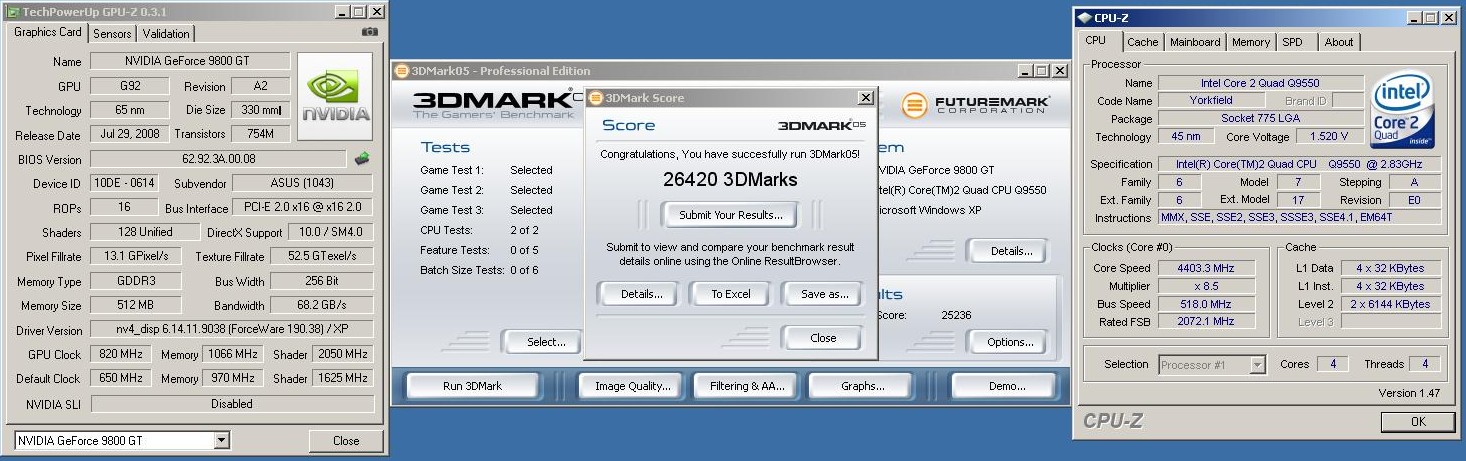The height and width of the screenshot is (461, 1466).
Task: Open Image Quality settings in 3DMark05
Action: (632, 386)
